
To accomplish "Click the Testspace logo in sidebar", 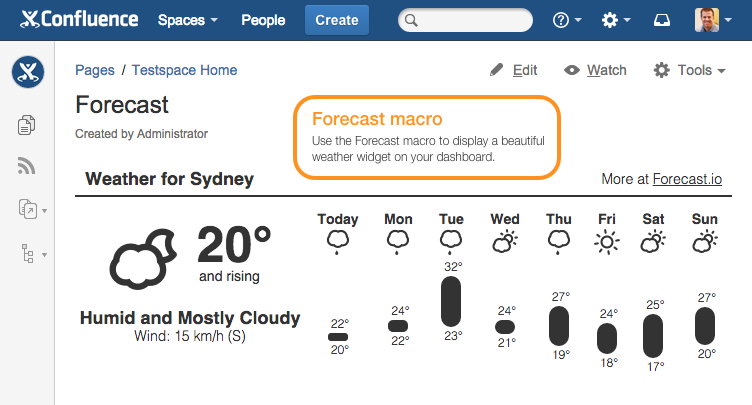I will (x=27, y=72).
